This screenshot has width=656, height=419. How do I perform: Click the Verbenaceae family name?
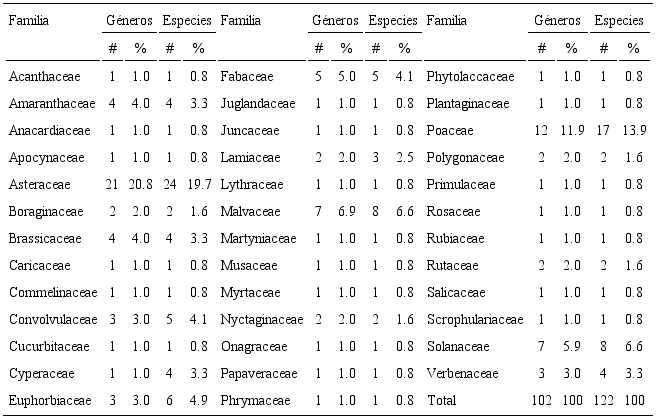pyautogui.click(x=459, y=373)
